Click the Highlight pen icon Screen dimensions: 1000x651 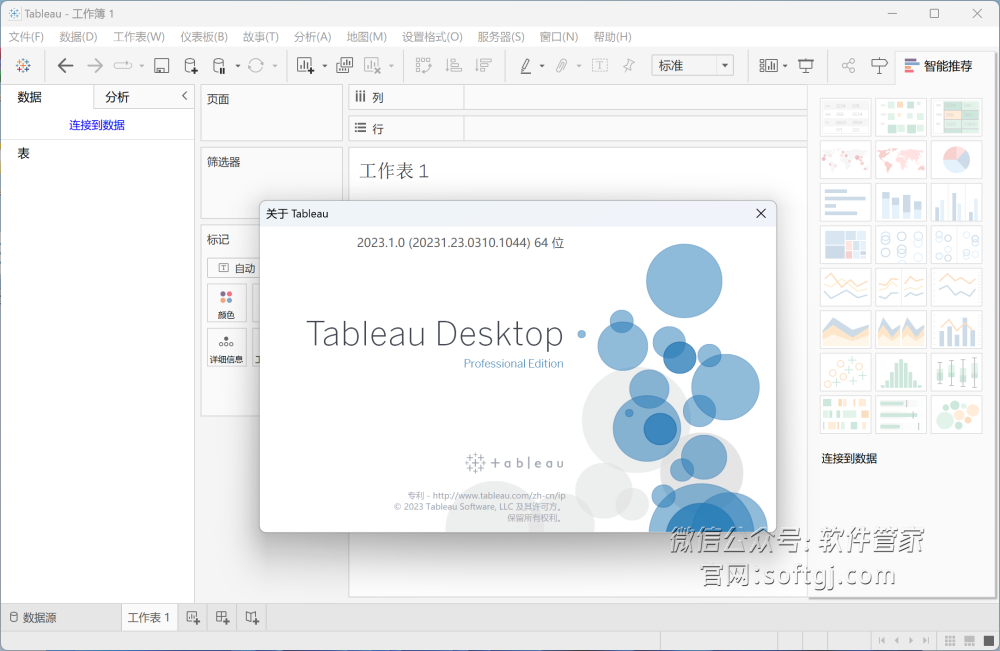coord(527,65)
